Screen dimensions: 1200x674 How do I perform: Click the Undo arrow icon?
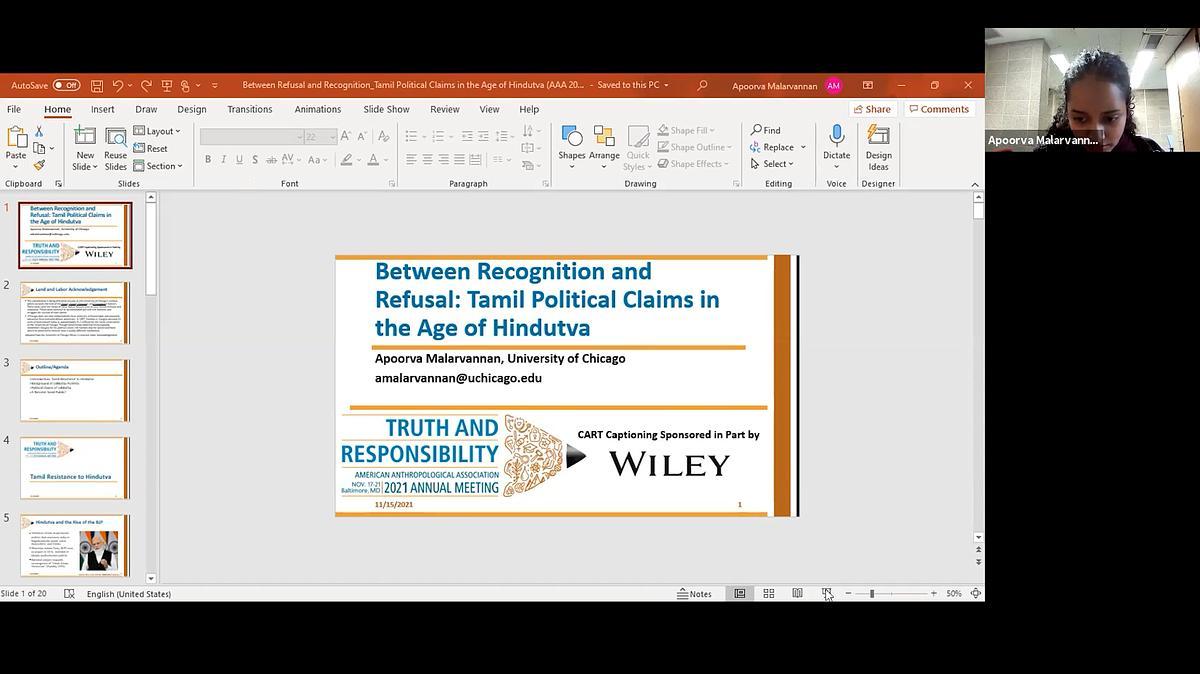[118, 85]
